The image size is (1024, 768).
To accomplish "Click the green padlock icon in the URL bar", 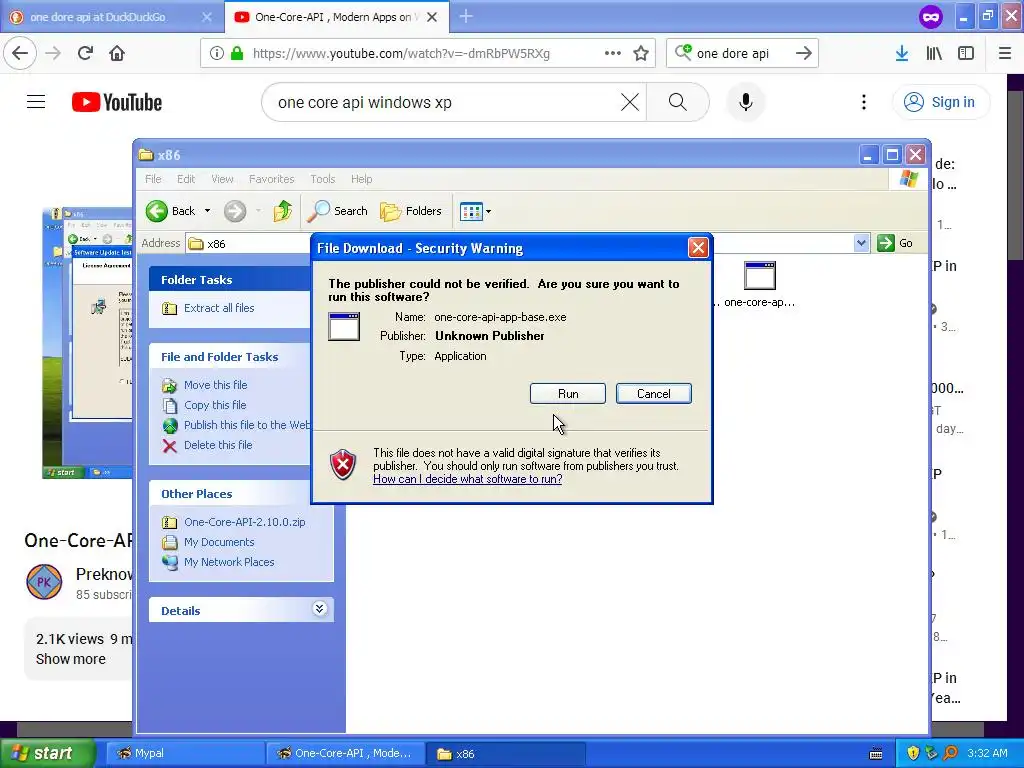I will pyautogui.click(x=236, y=53).
